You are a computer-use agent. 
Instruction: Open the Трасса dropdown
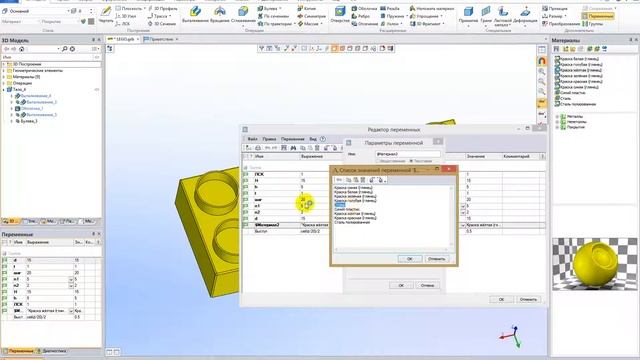(x=170, y=16)
